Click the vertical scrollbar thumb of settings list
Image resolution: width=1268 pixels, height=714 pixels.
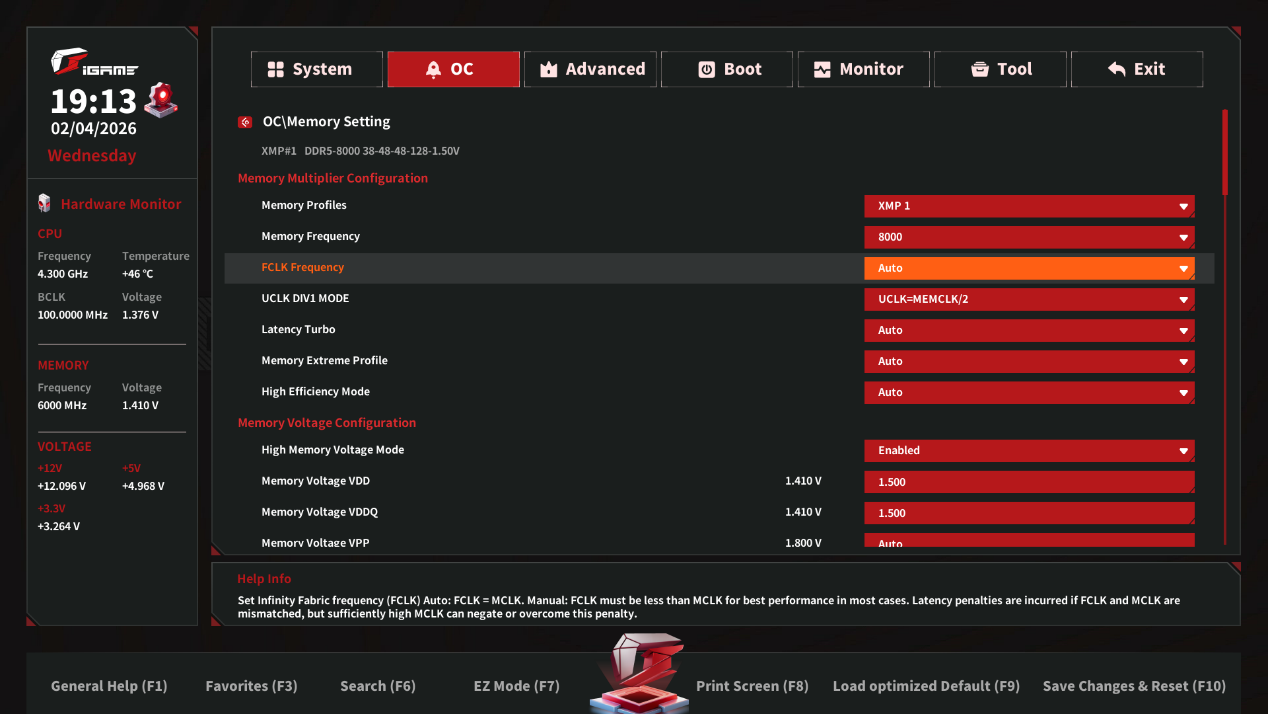point(1225,152)
